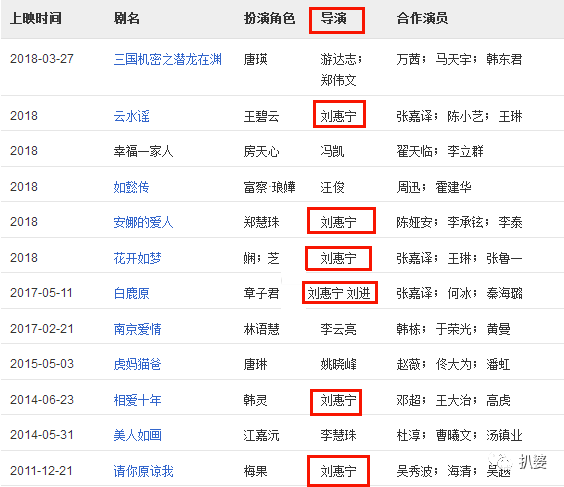Open the 云水谣 drama link
This screenshot has width=564, height=487.
click(x=131, y=116)
